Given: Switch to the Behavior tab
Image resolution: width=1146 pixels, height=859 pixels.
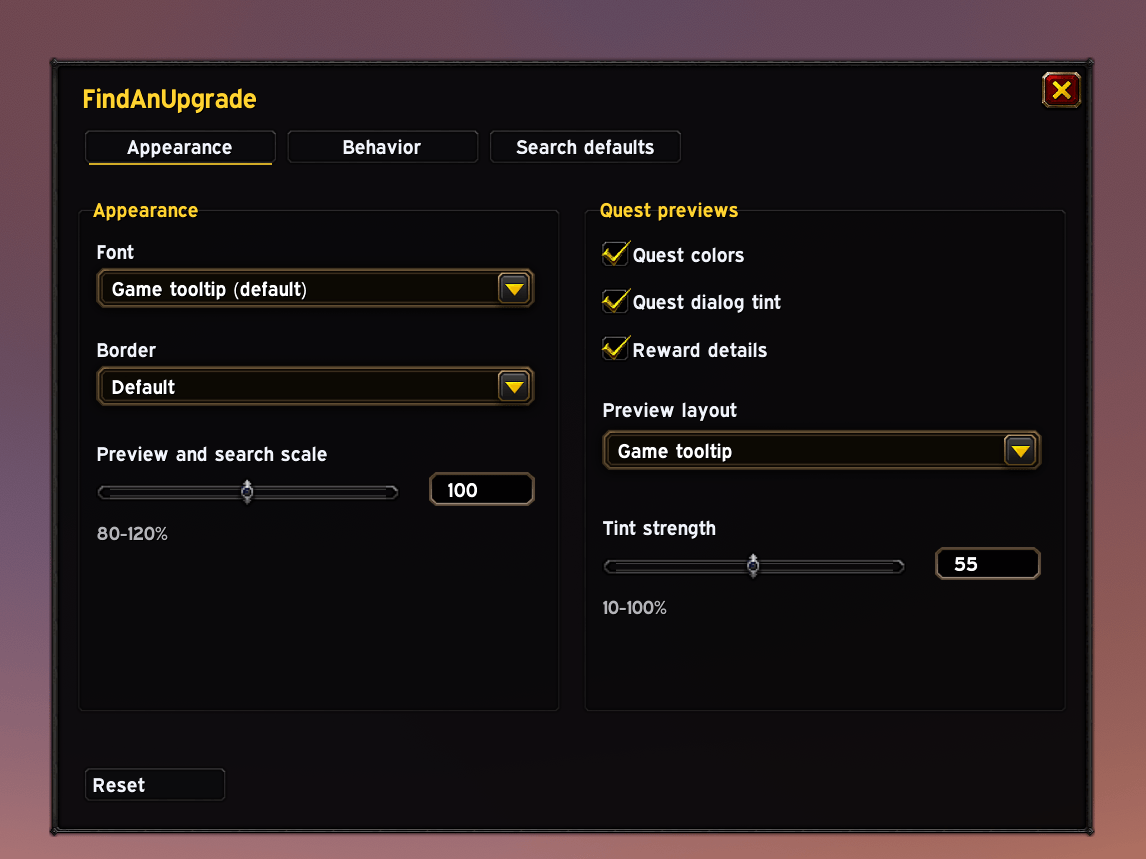Looking at the screenshot, I should coord(382,148).
